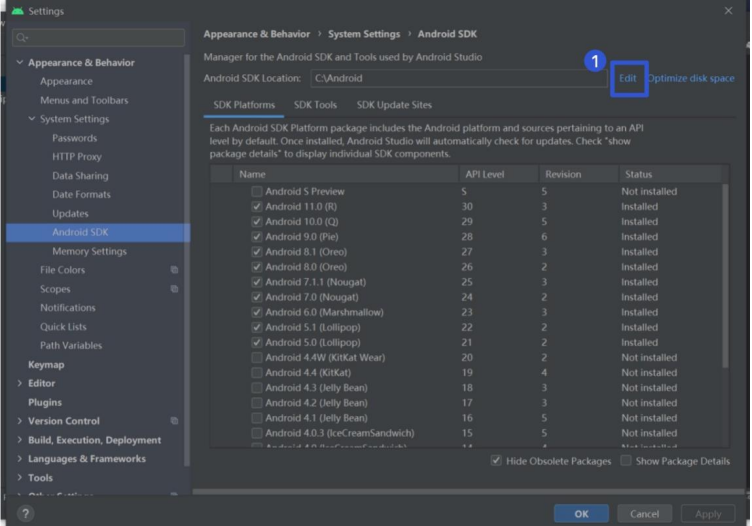
Task: Click the project-level icon beside Version Control
Action: (x=174, y=421)
